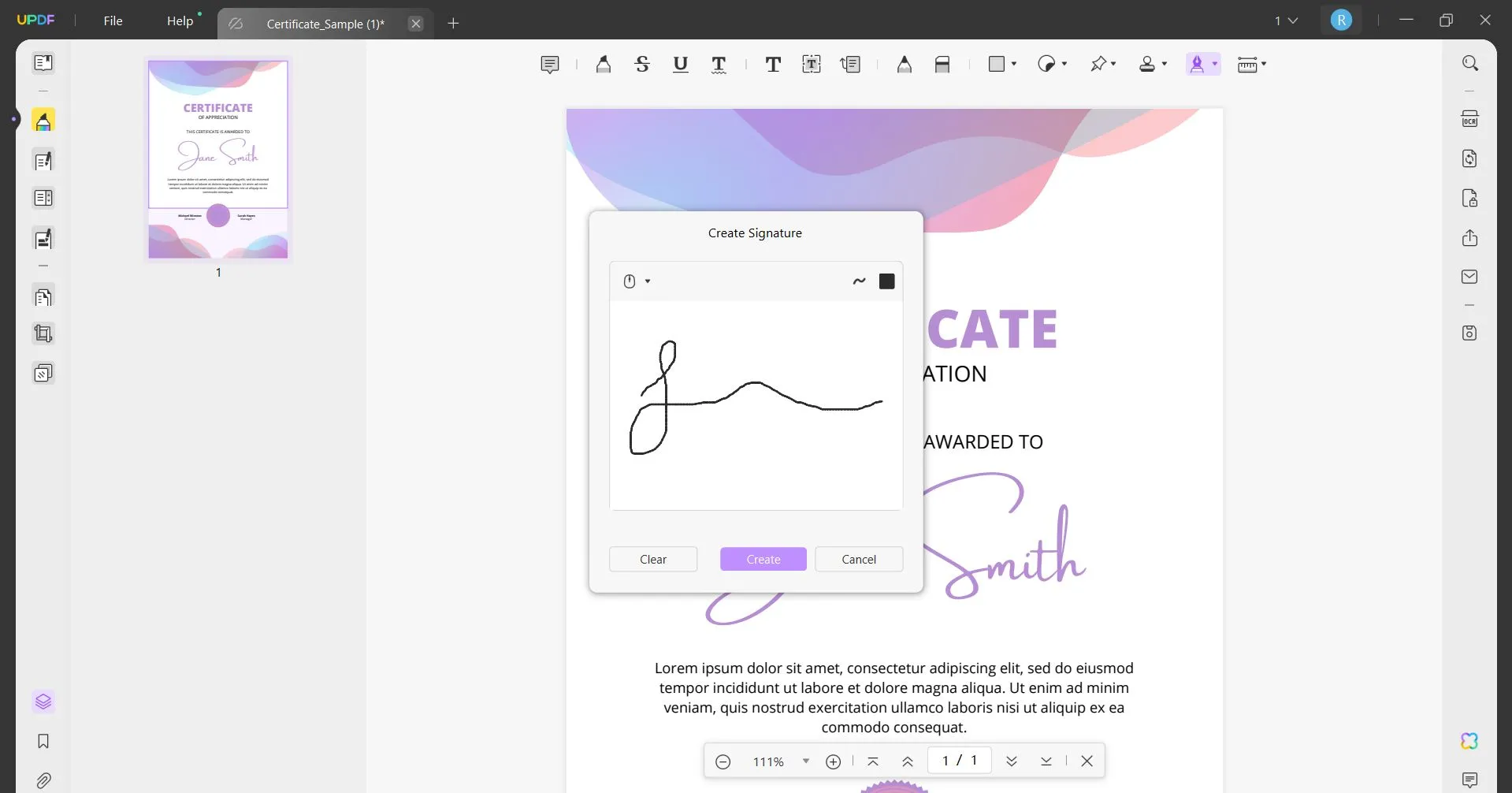Go to the last page arrow
Viewport: 1512px width, 793px height.
(x=1046, y=761)
